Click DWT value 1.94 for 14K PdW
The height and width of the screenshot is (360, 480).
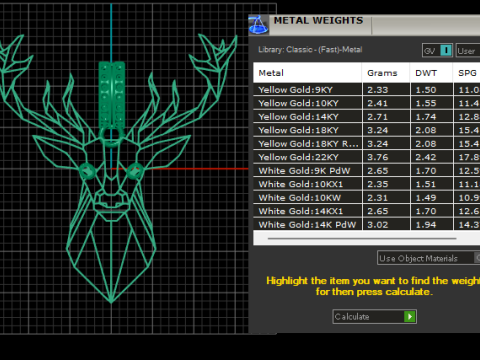pyautogui.click(x=426, y=225)
